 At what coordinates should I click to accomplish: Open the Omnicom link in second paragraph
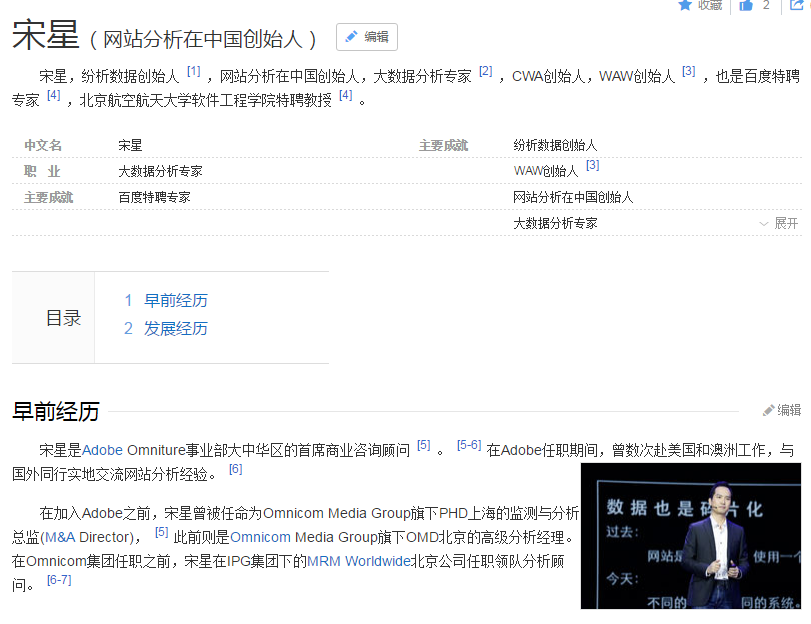260,537
